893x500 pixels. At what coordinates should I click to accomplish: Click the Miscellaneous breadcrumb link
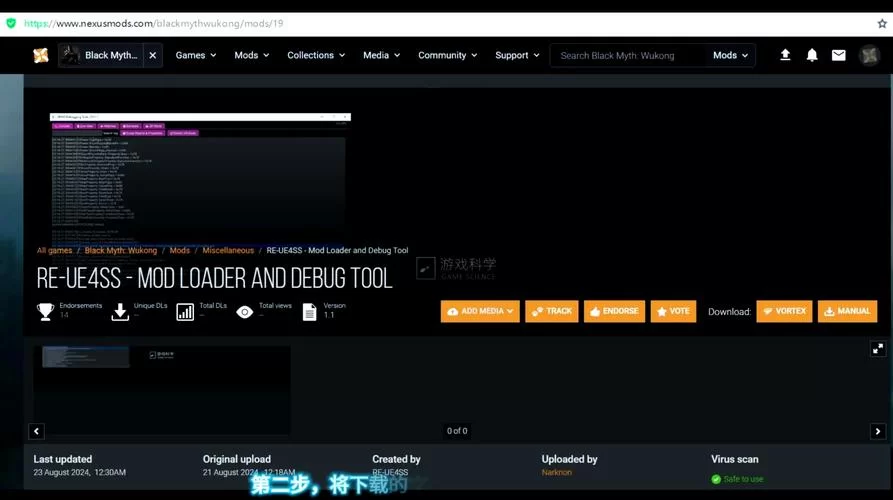coord(228,250)
